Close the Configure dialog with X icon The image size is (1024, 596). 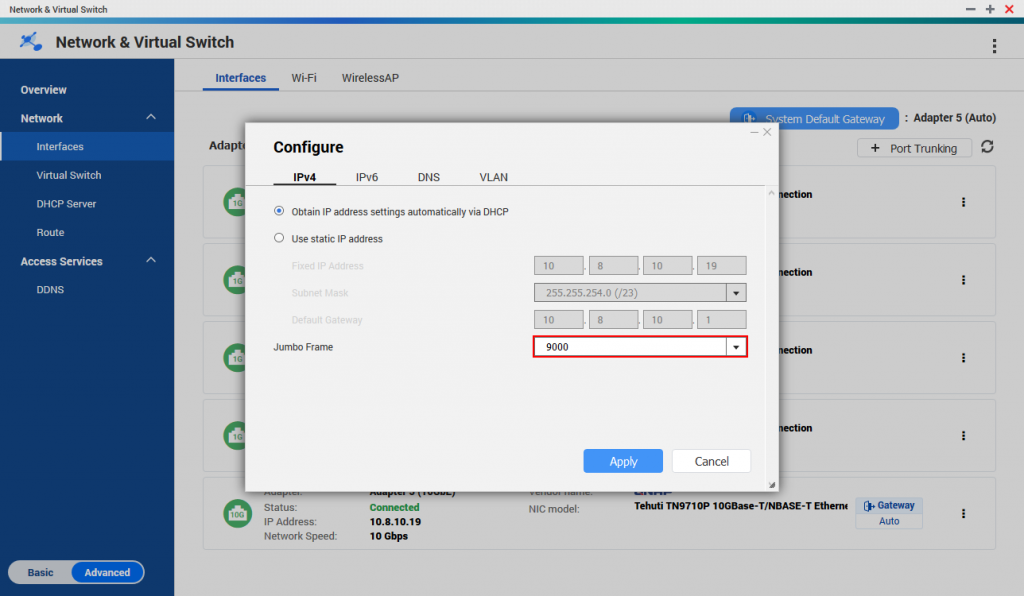tap(767, 132)
